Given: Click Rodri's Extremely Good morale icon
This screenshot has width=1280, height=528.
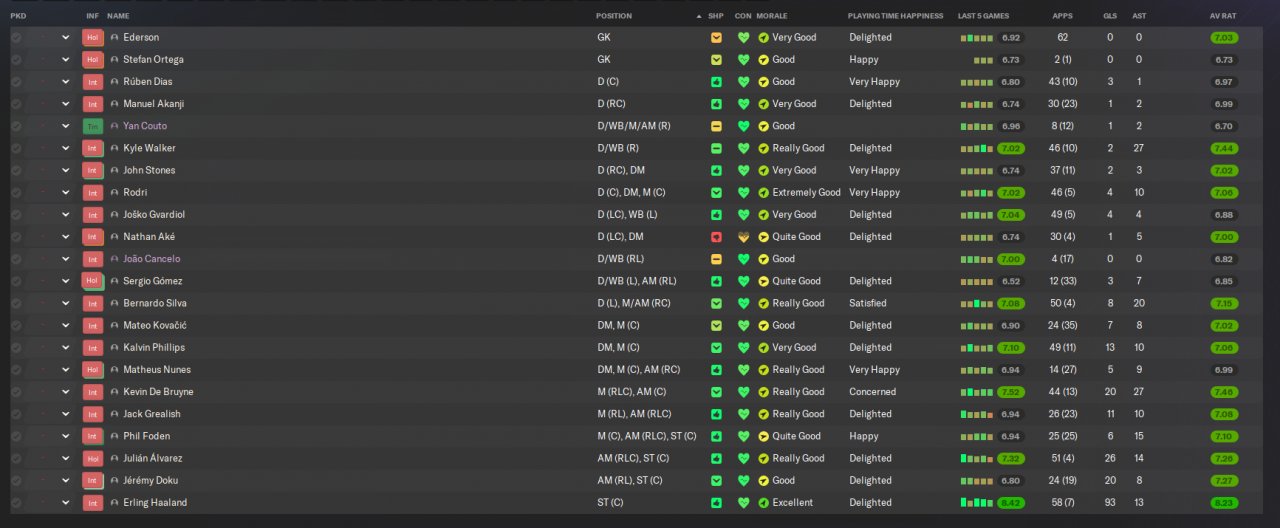Looking at the screenshot, I should coord(764,193).
